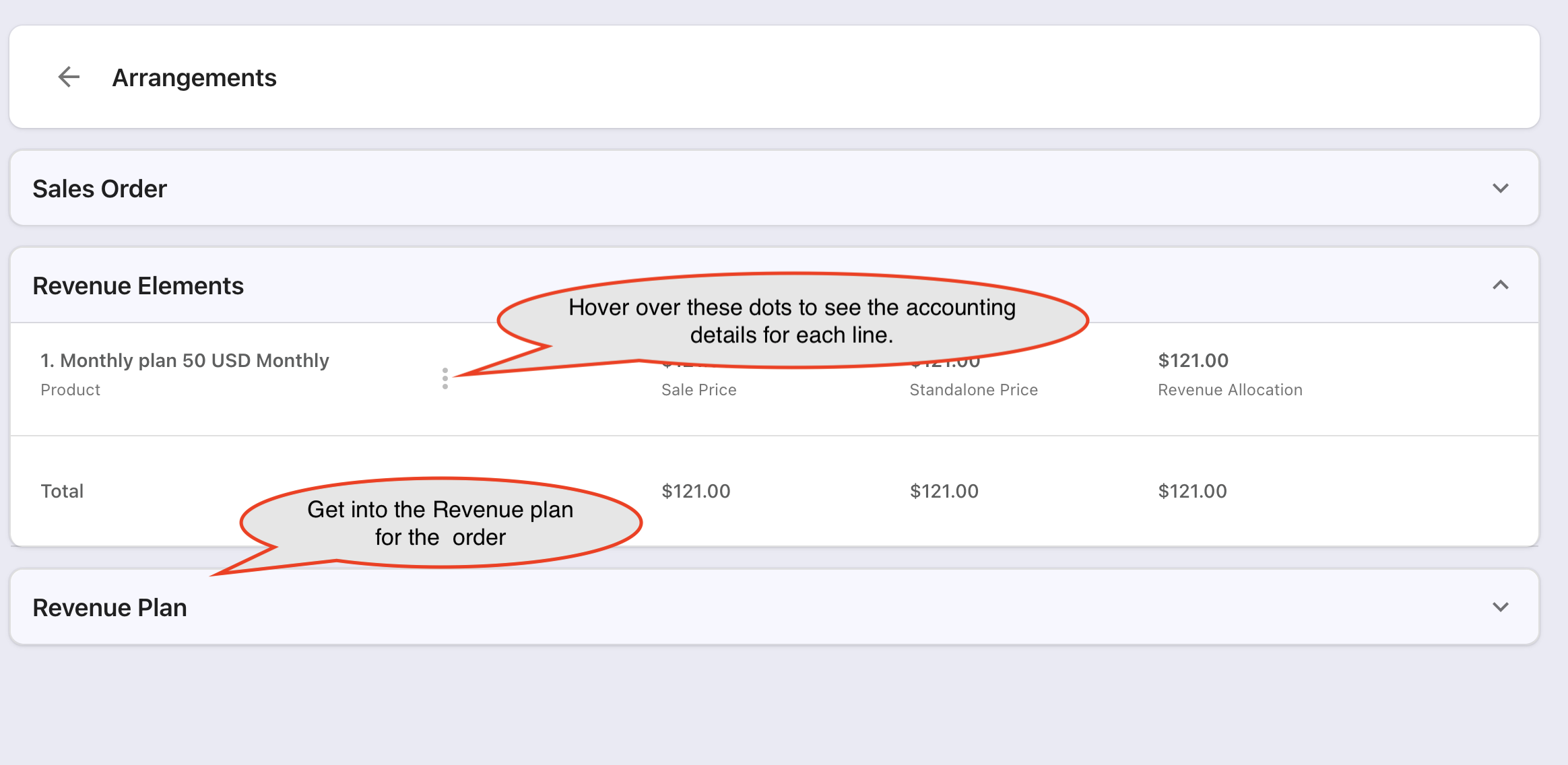Click the $121.00 amount above Revenue Allocation

[x=1193, y=361]
